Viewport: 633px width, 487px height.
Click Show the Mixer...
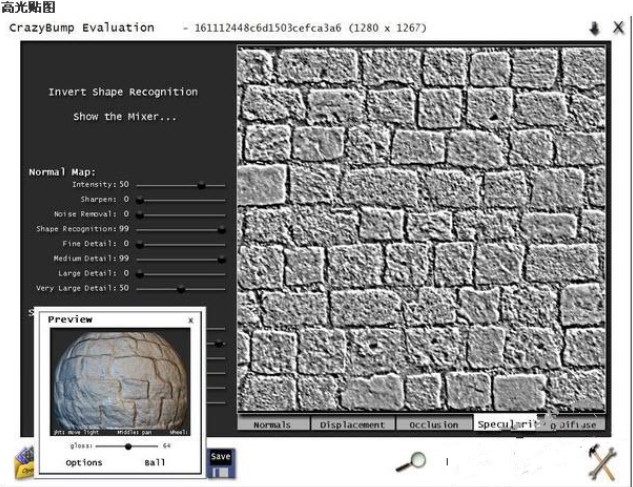[124, 117]
